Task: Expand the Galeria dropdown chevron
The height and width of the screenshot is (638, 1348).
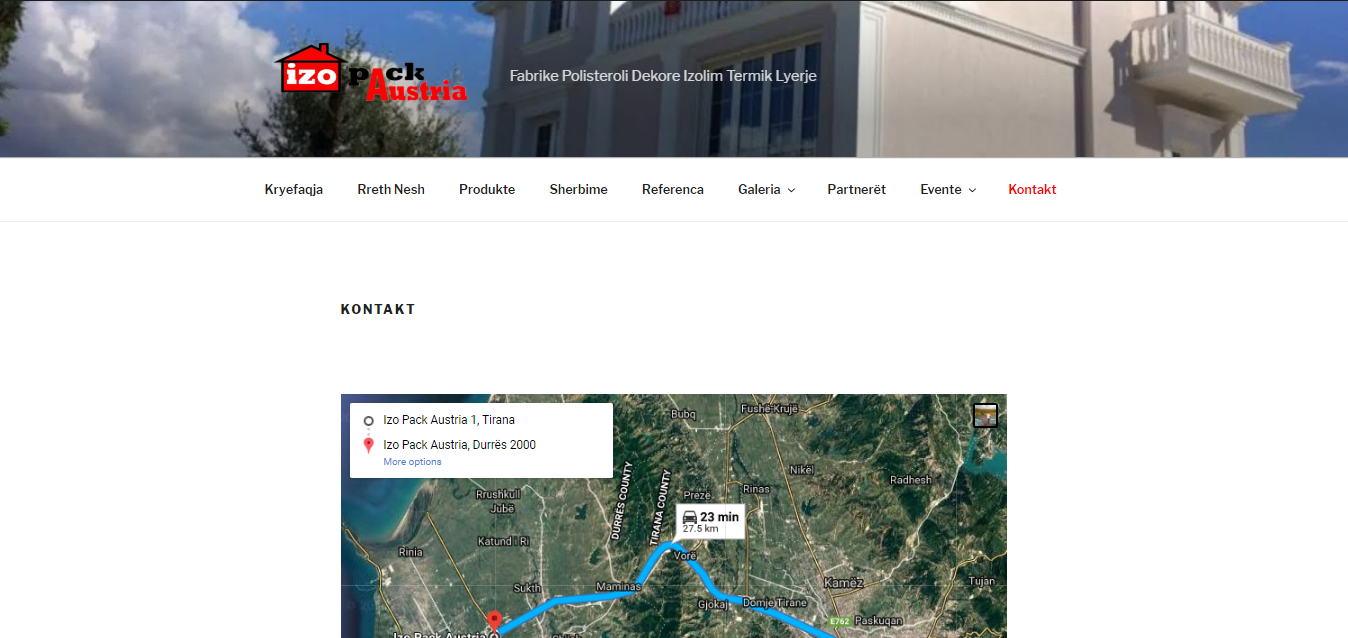Action: coord(791,190)
